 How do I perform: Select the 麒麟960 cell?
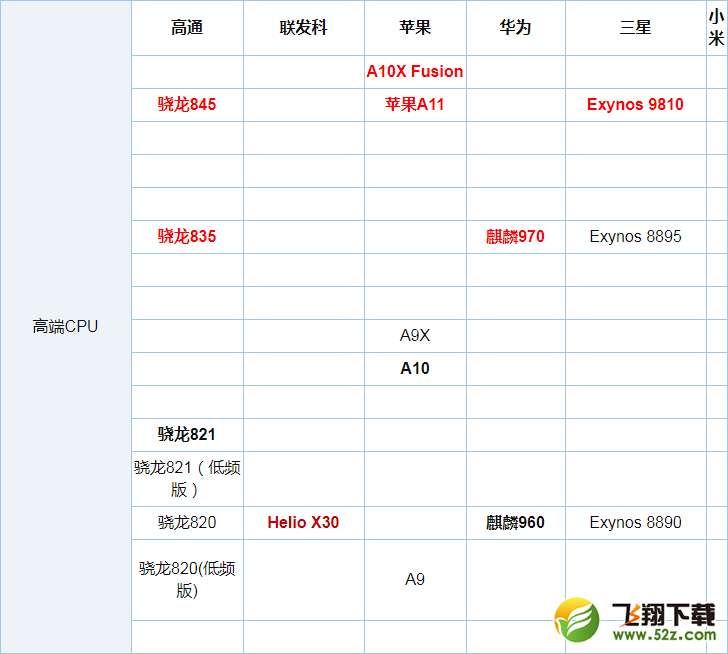point(515,522)
